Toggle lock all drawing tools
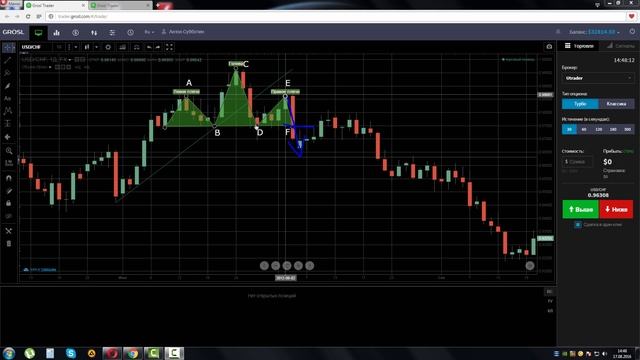The width and height of the screenshot is (640, 360). [x=9, y=203]
